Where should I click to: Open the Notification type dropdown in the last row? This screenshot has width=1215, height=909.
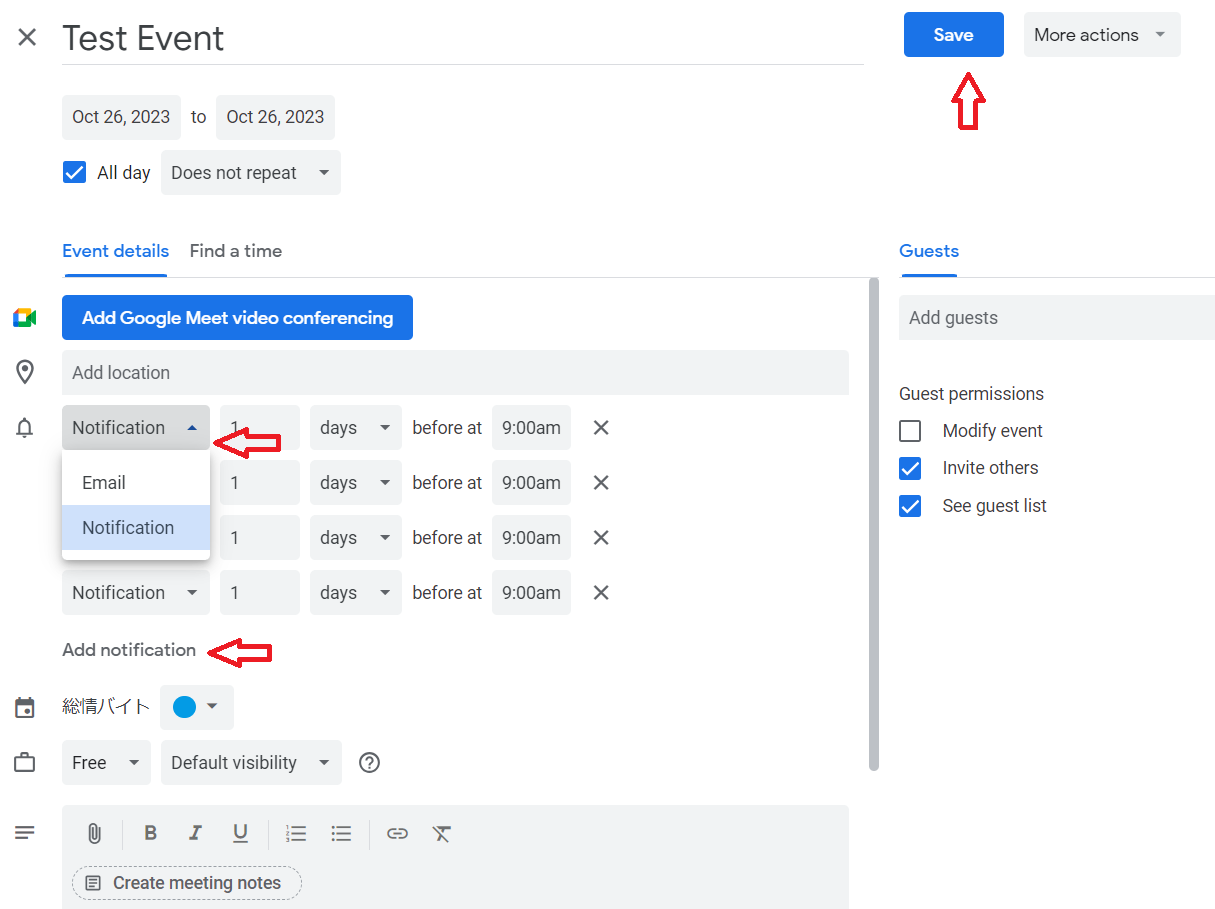136,593
